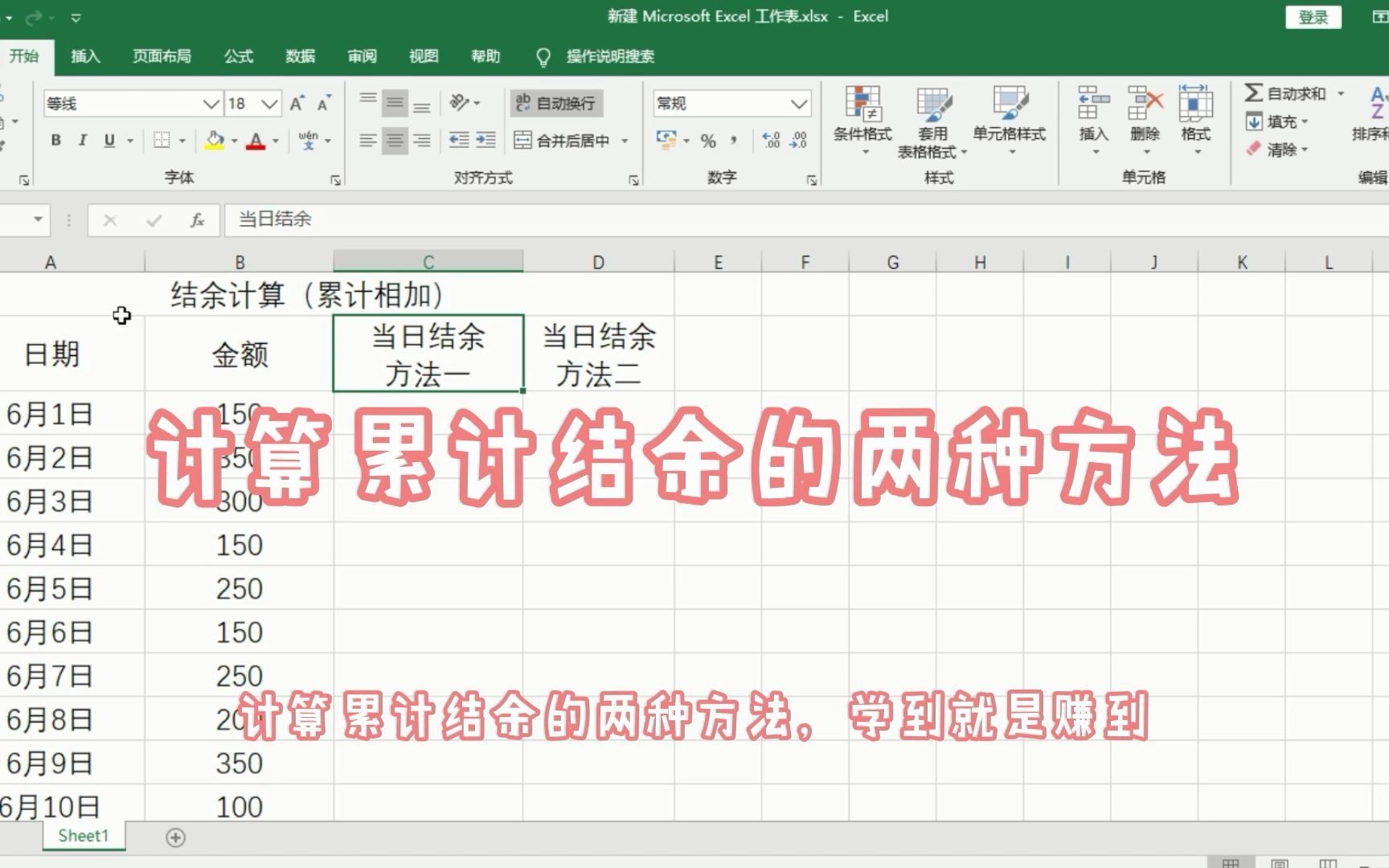Open the number format dropdown (常规)
Viewport: 1389px width, 868px height.
[798, 104]
